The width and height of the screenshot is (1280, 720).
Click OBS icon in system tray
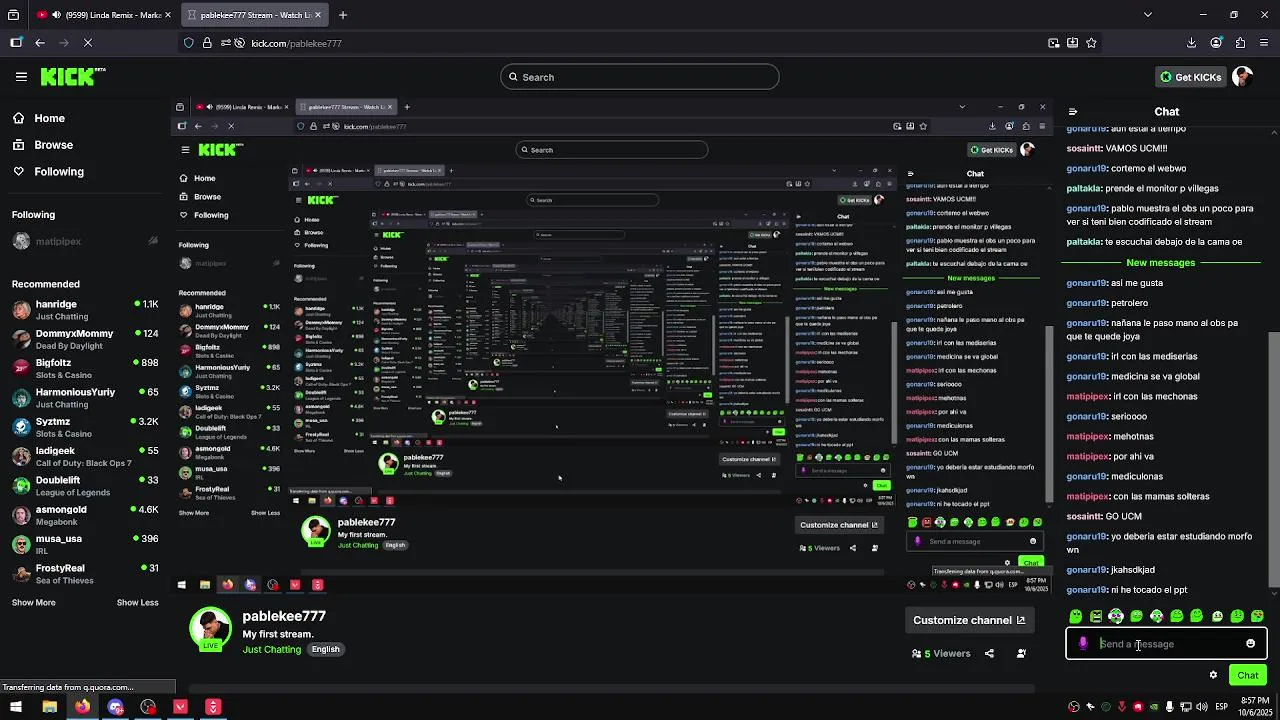(1074, 707)
